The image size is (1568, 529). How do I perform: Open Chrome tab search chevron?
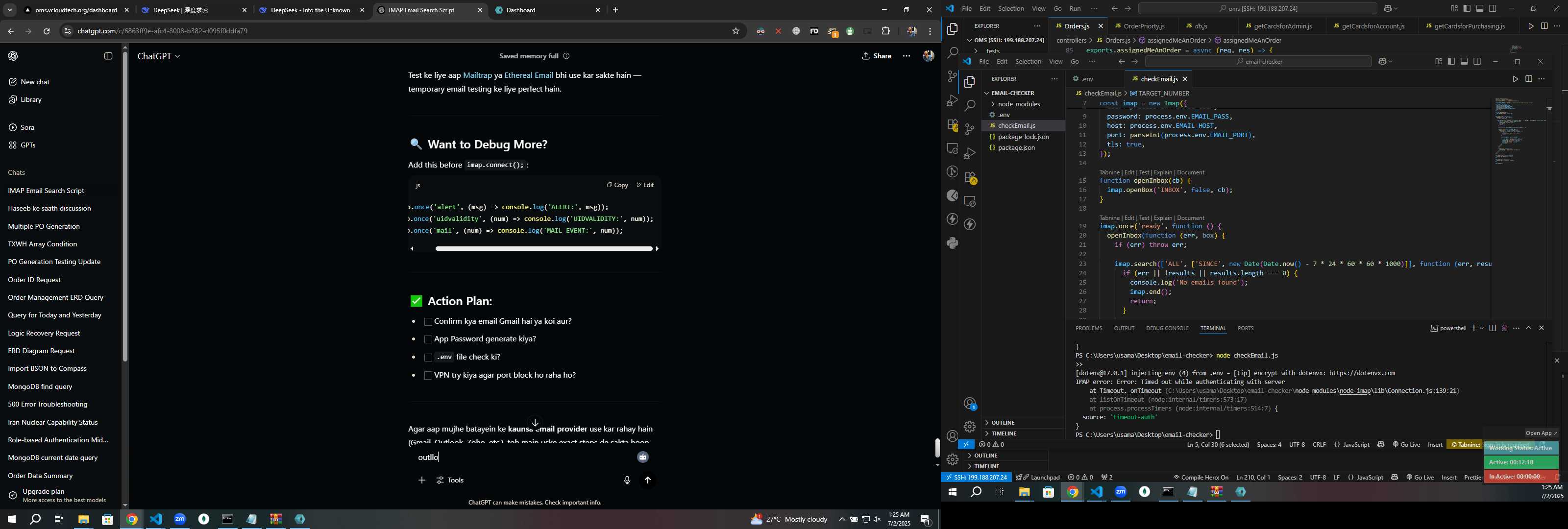[x=10, y=10]
